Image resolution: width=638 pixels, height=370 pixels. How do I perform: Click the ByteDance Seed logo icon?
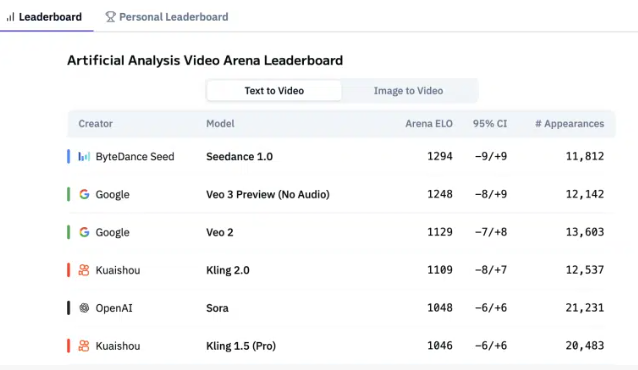(x=84, y=156)
